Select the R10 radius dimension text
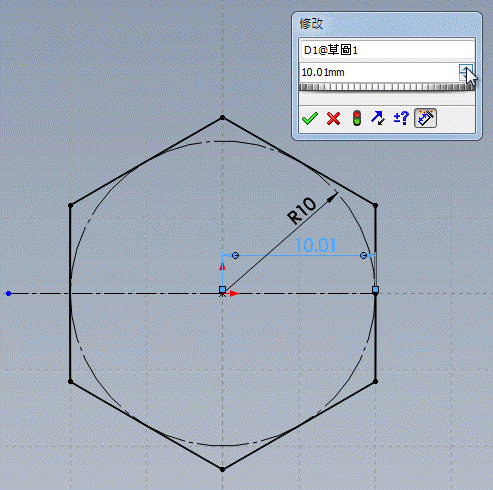493x490 pixels. click(301, 211)
